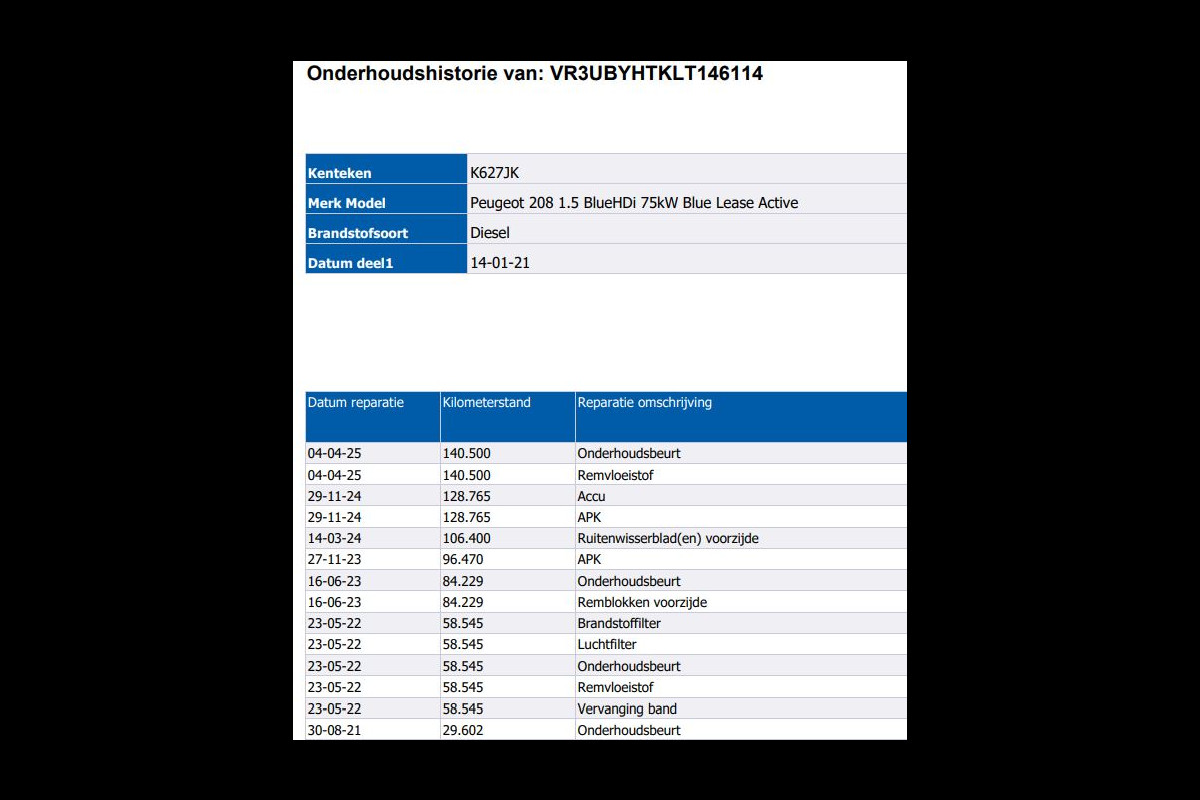The image size is (1200, 800).
Task: Click the Diesel fuel type value
Action: pyautogui.click(x=490, y=233)
